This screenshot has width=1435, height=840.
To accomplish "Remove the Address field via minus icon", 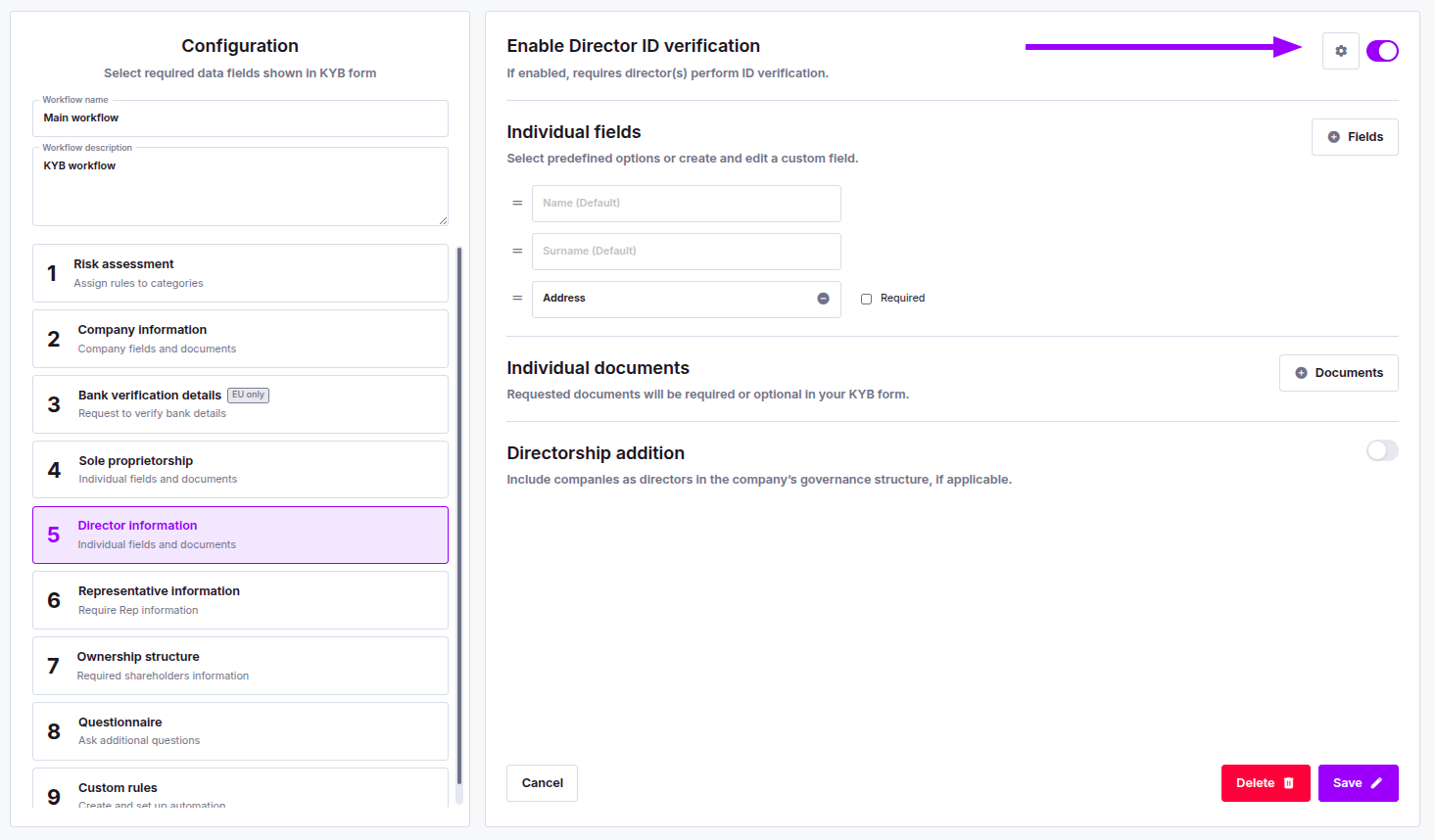I will coord(823,299).
